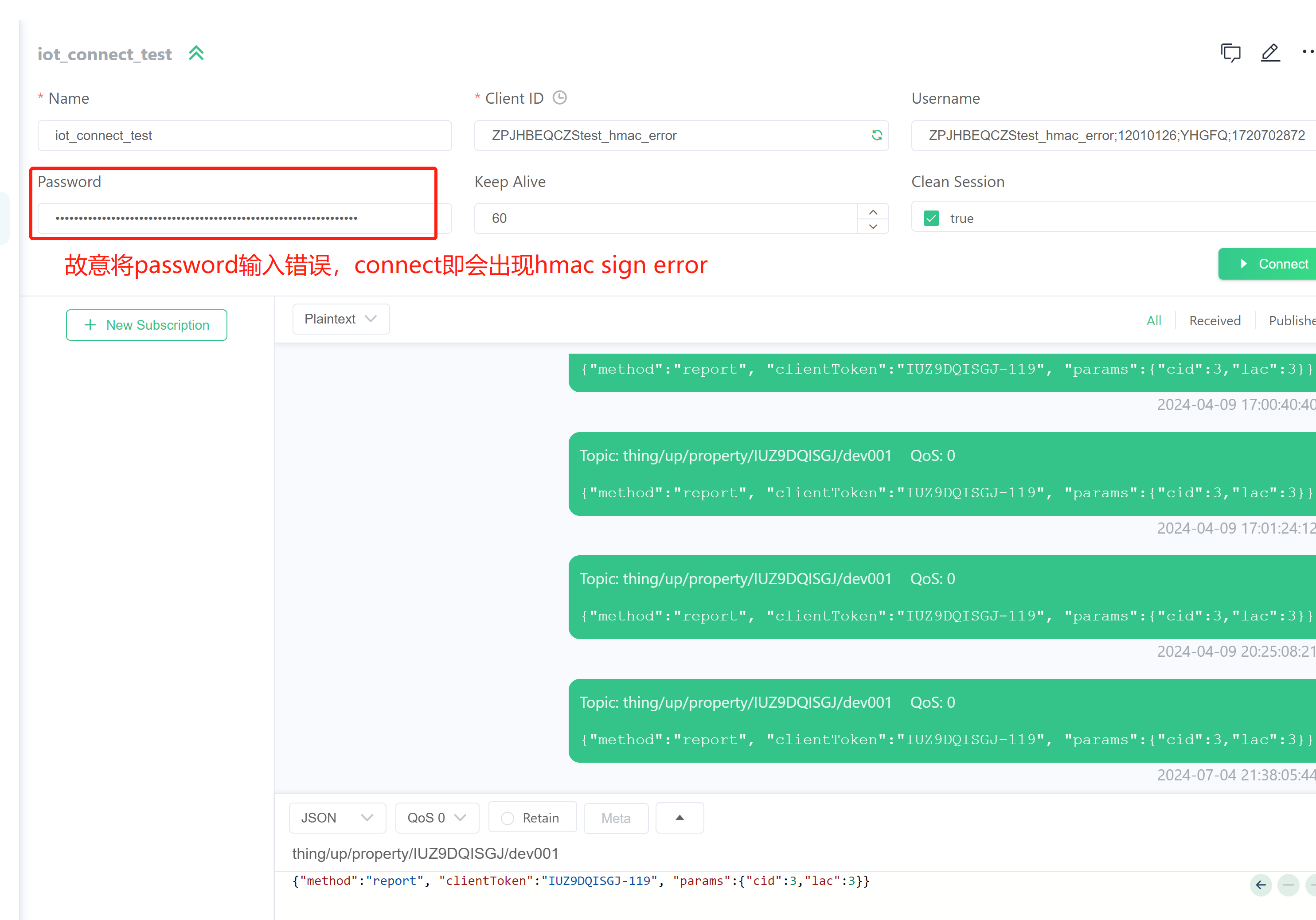Uncheck the Clean Session checkbox
The height and width of the screenshot is (920, 1316).
(931, 218)
